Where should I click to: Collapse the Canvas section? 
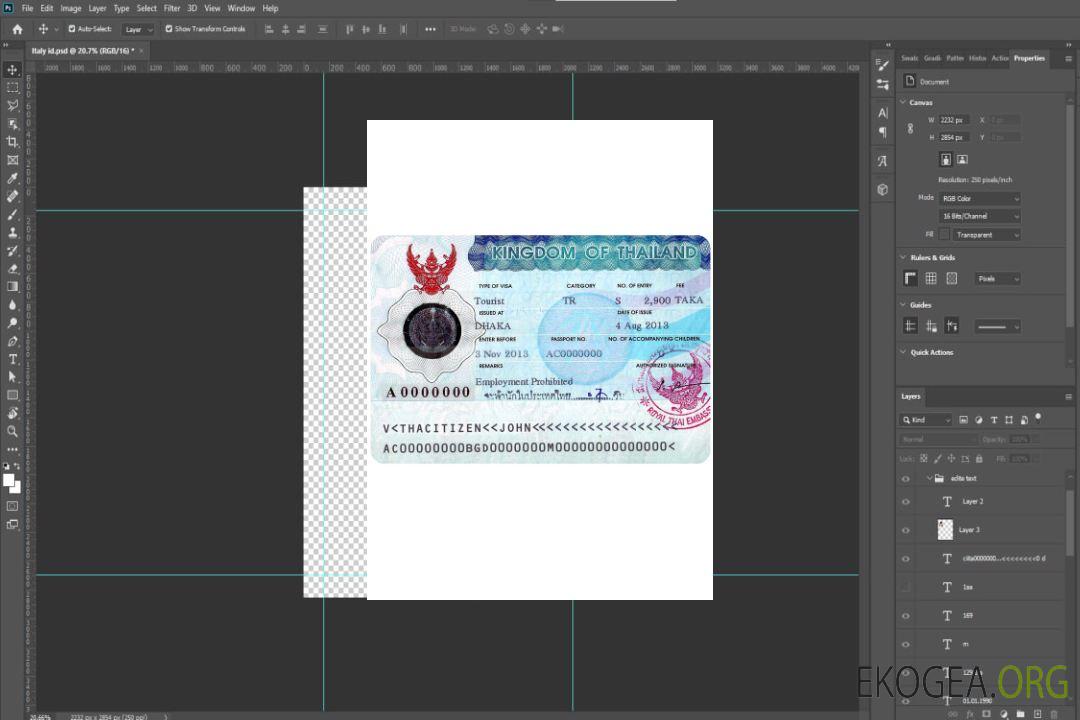coord(903,102)
